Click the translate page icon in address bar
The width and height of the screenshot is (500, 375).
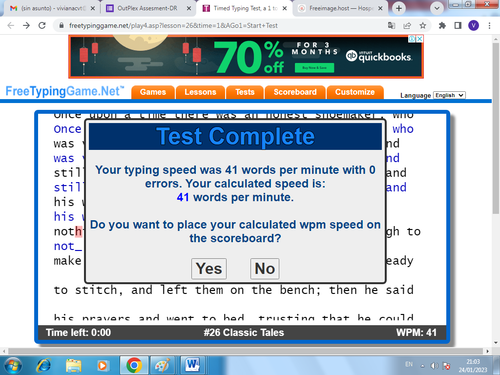(391, 26)
